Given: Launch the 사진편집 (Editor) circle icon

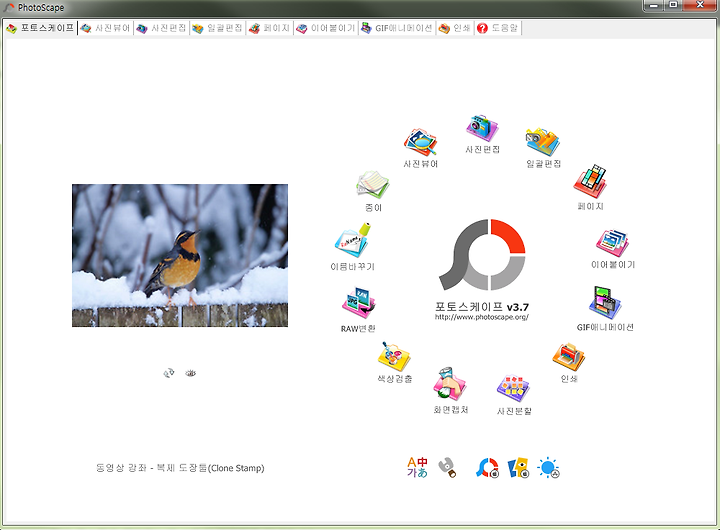Looking at the screenshot, I should tap(482, 128).
